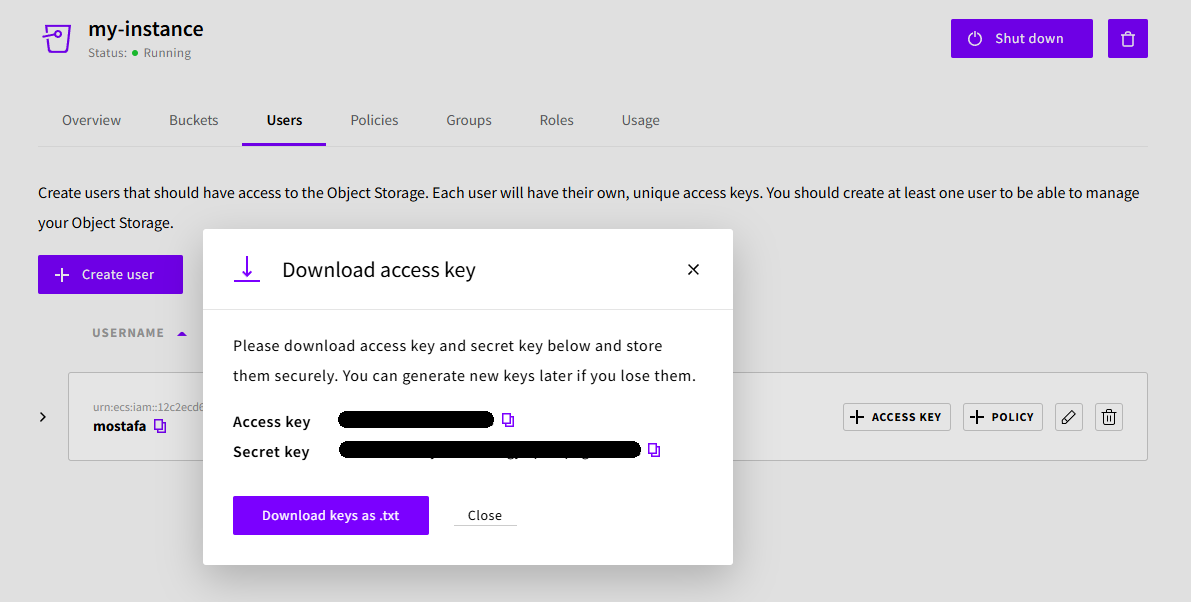Copy the Secret key to clipboard
The width and height of the screenshot is (1191, 602).
(x=654, y=450)
